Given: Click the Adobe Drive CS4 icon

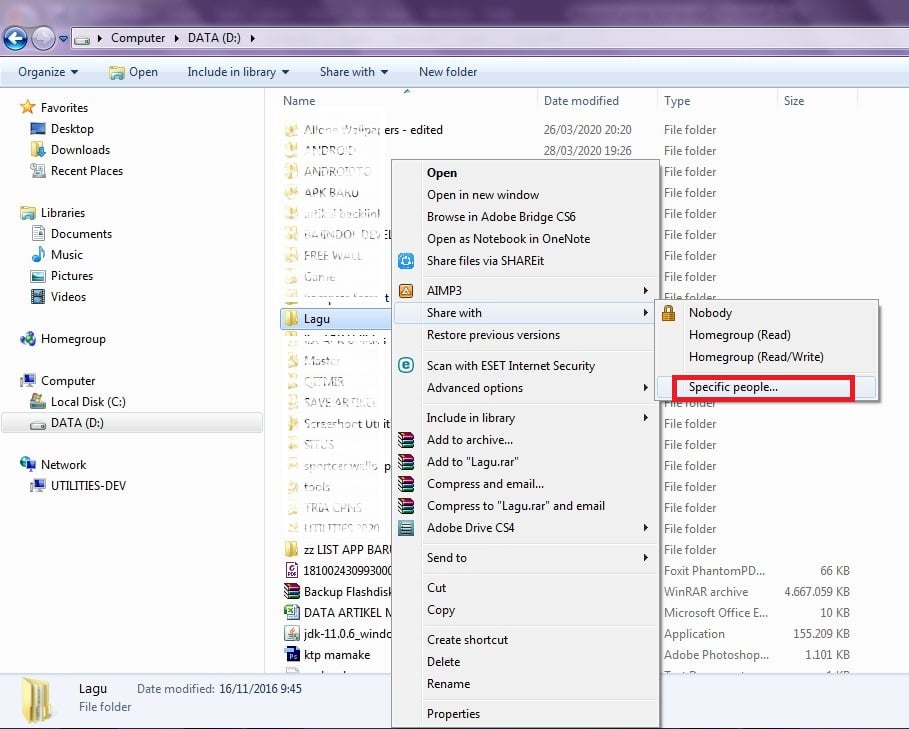Looking at the screenshot, I should [x=406, y=528].
